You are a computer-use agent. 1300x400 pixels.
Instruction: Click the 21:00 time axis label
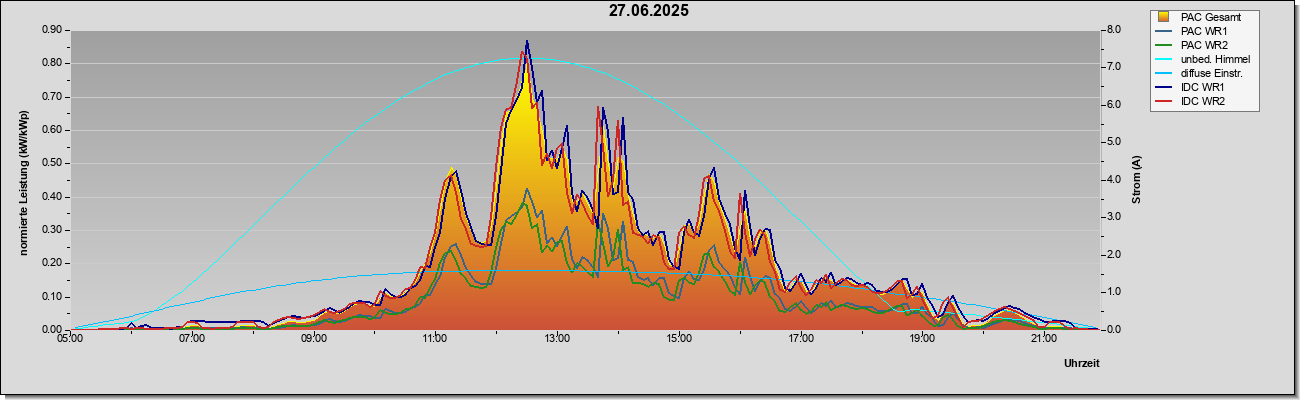[1044, 338]
